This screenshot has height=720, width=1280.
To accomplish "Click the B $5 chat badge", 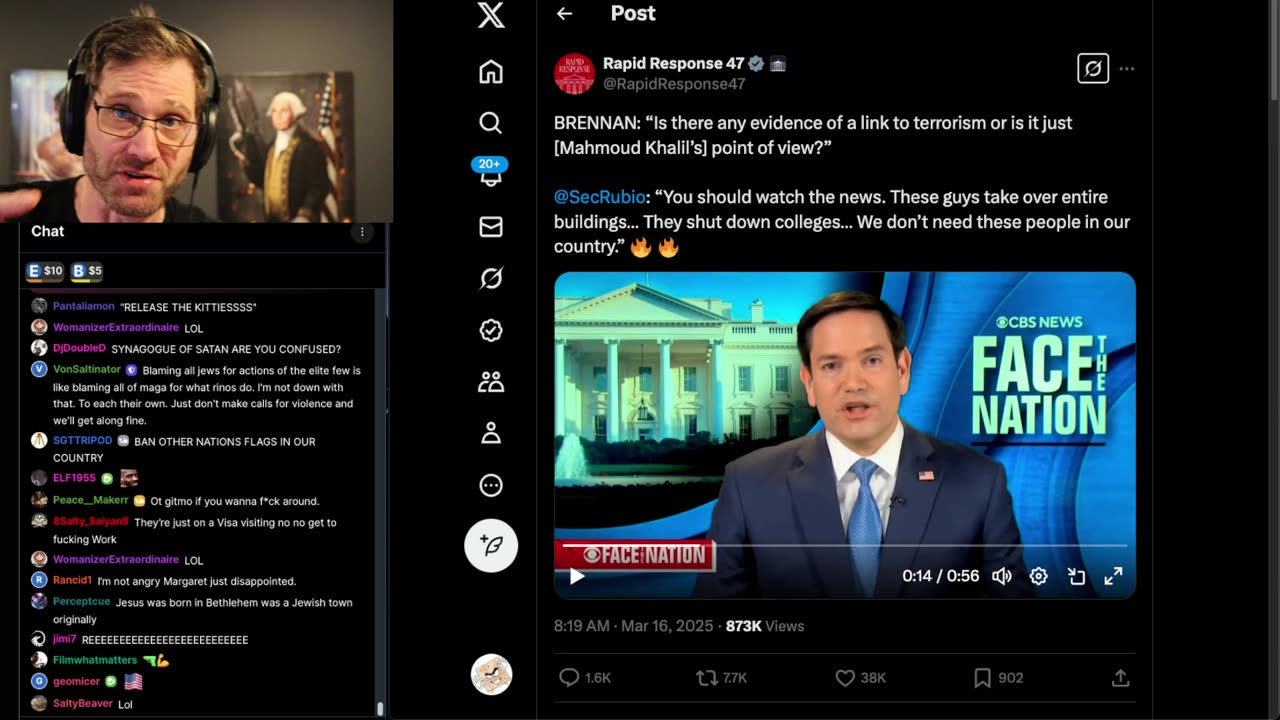I will pos(87,271).
